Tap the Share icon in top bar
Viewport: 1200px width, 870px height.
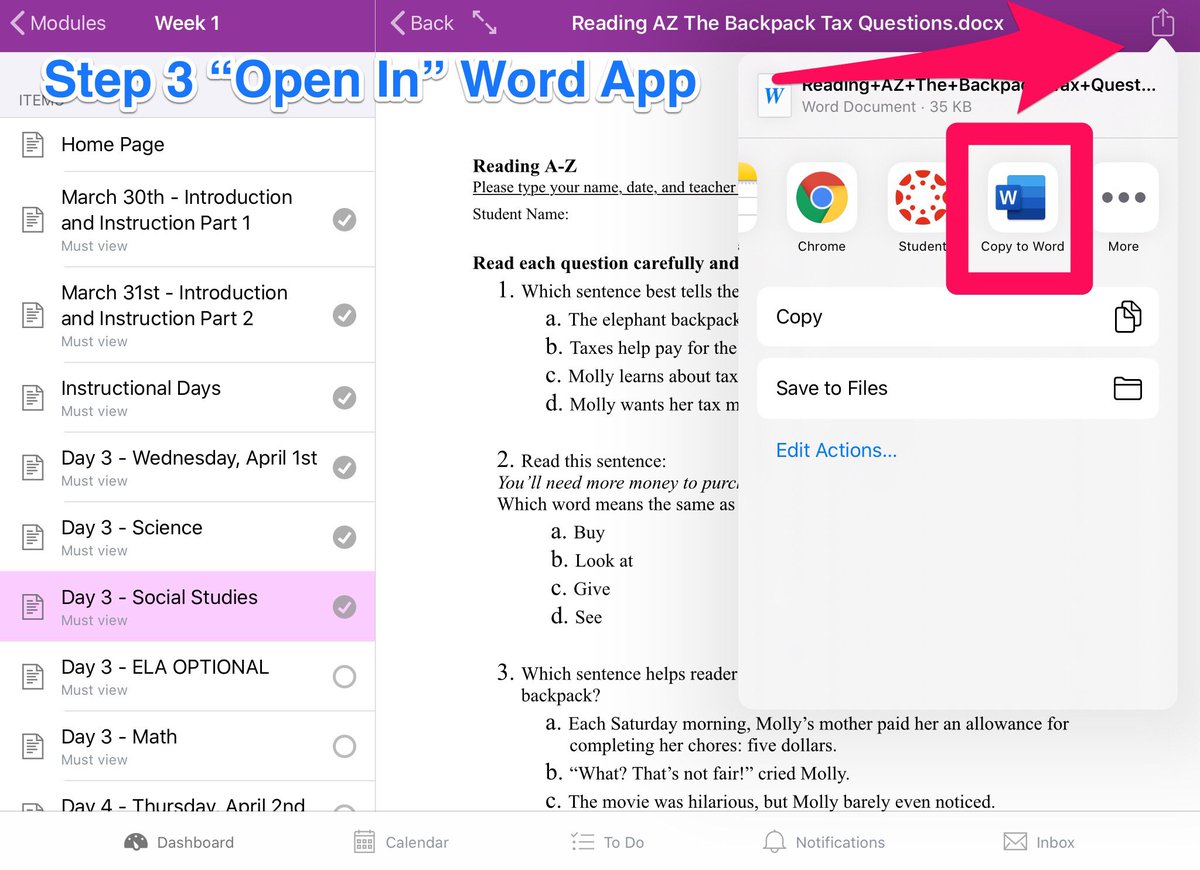1162,22
